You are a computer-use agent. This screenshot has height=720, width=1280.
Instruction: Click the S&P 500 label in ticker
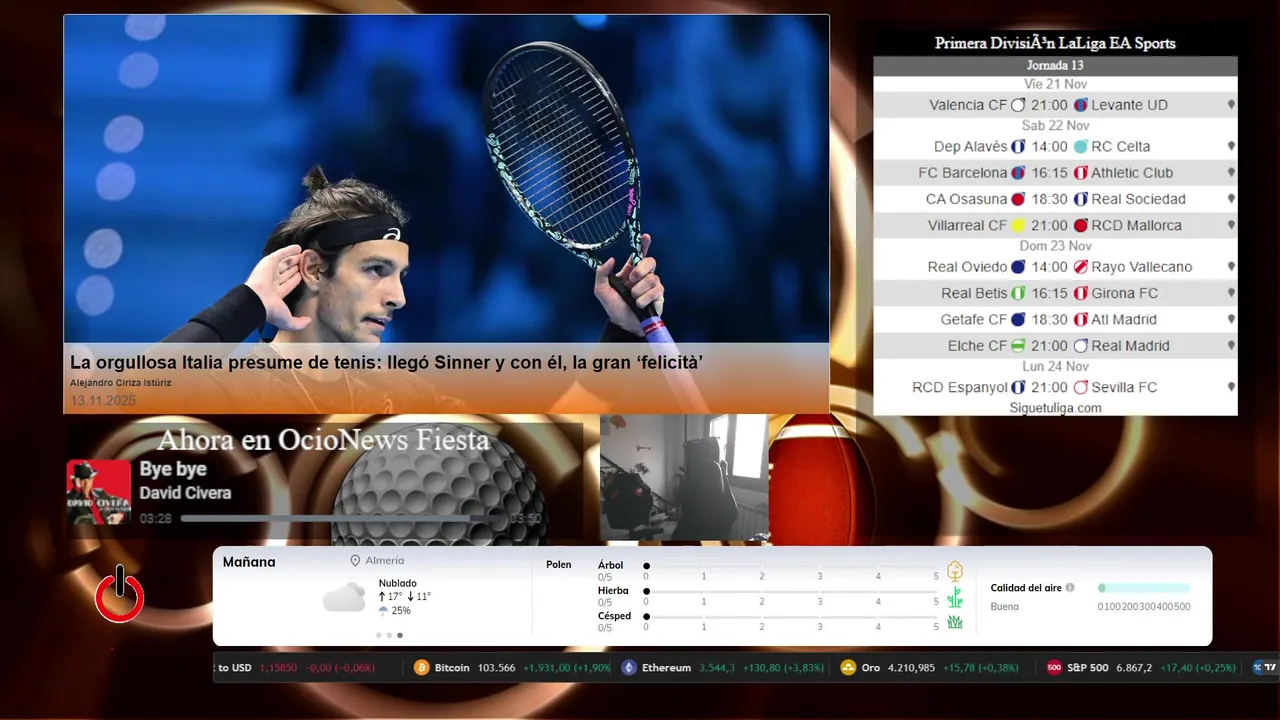(1088, 668)
